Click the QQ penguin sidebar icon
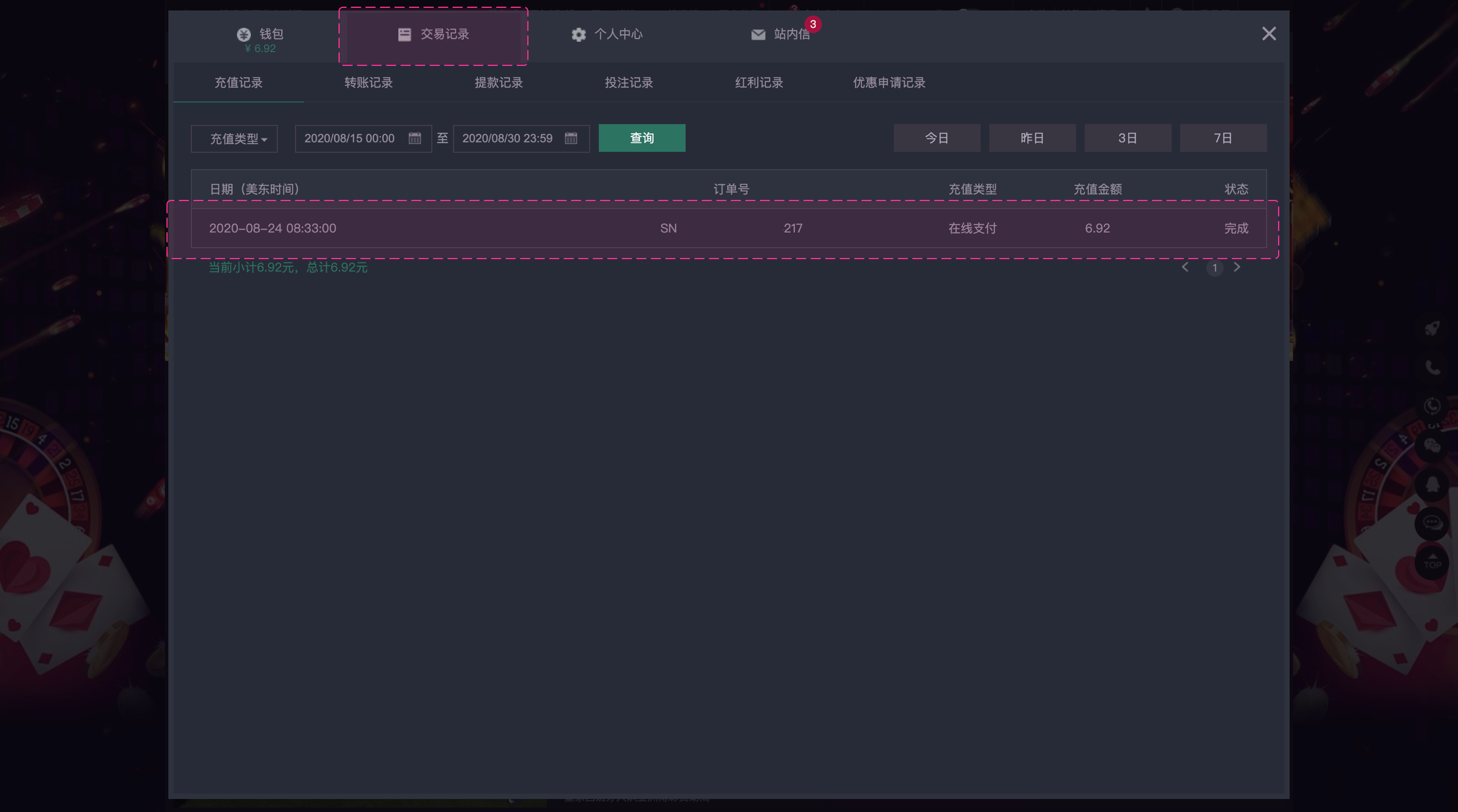The height and width of the screenshot is (812, 1458). 1432,485
